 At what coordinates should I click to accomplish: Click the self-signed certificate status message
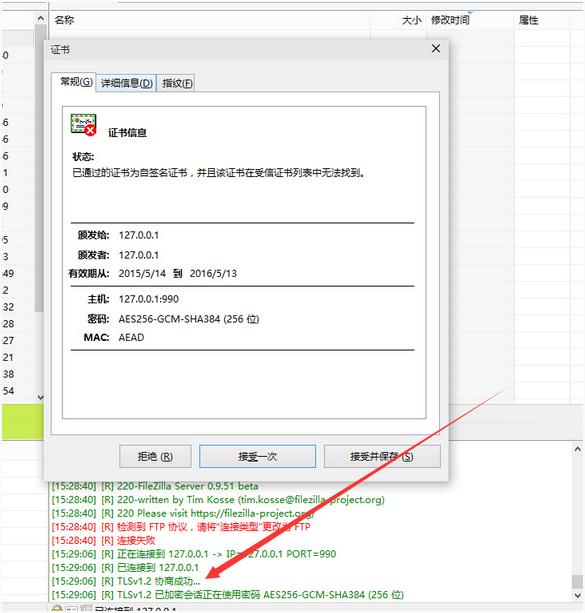219,172
